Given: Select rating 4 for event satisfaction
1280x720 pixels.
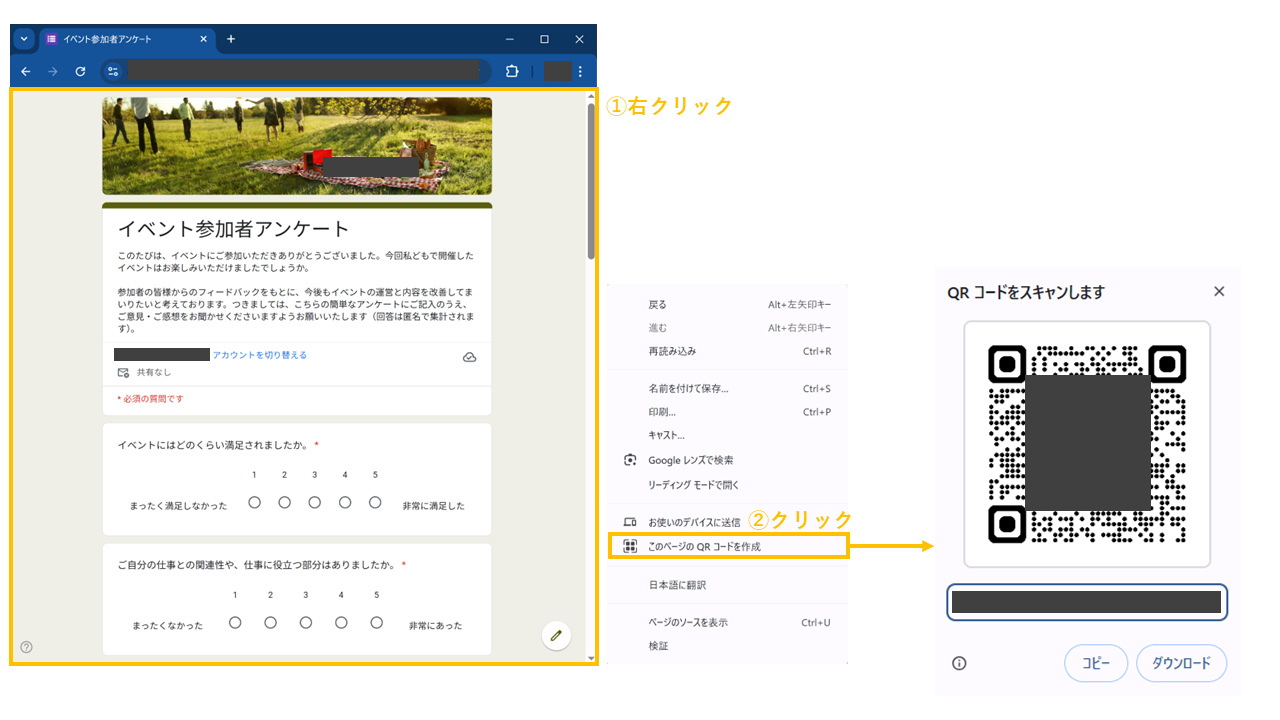Looking at the screenshot, I should 345,503.
